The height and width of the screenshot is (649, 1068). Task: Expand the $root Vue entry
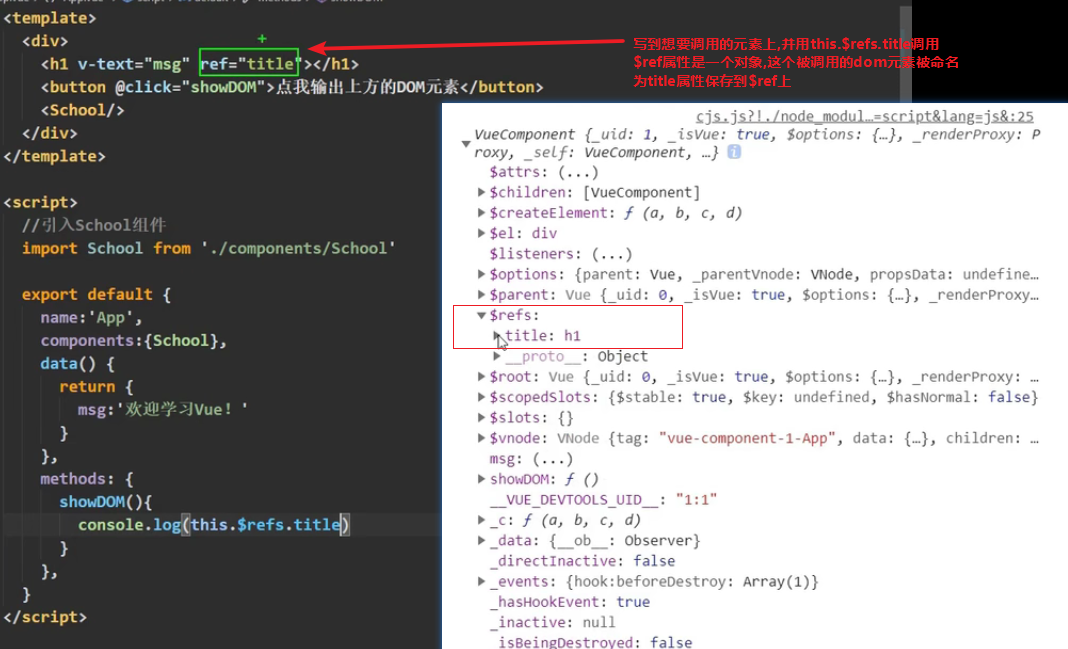(481, 377)
